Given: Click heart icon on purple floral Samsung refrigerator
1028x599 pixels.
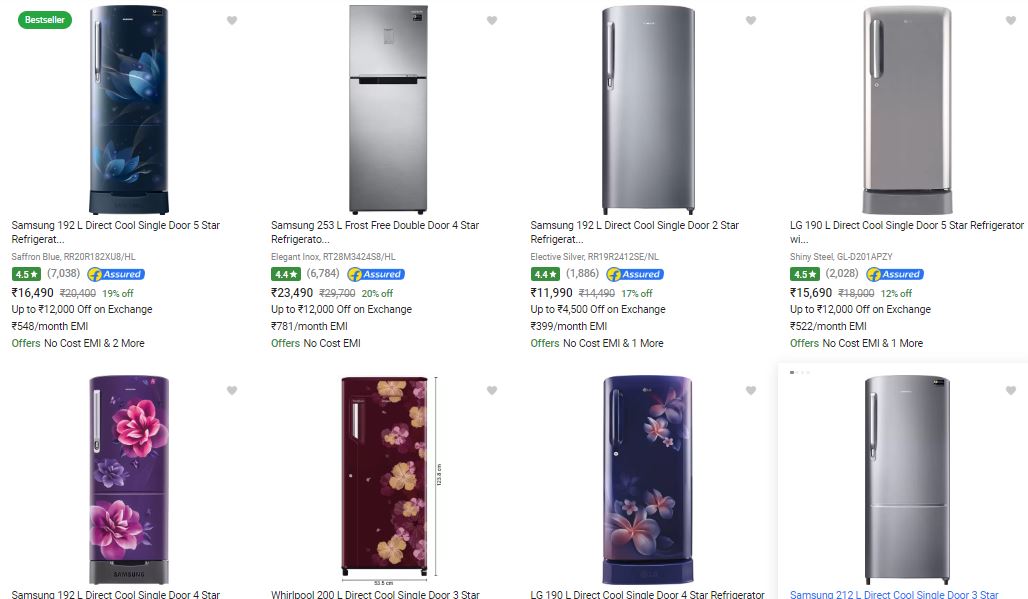Looking at the screenshot, I should [232, 391].
